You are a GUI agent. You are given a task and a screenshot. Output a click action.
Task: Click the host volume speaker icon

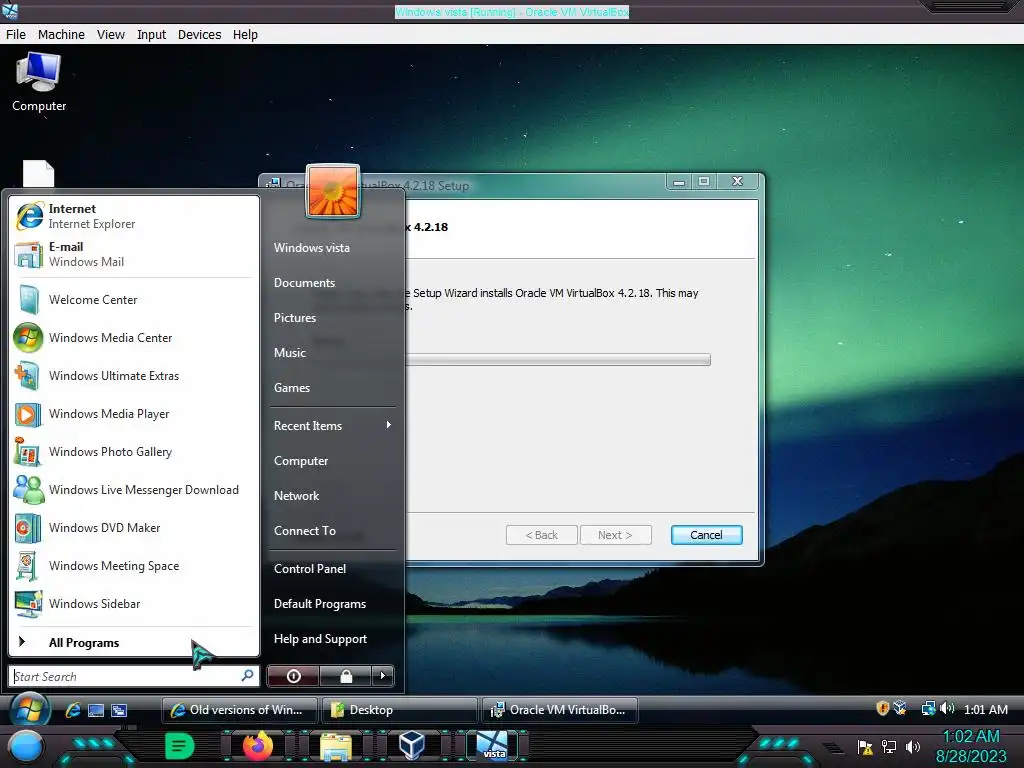click(x=913, y=746)
